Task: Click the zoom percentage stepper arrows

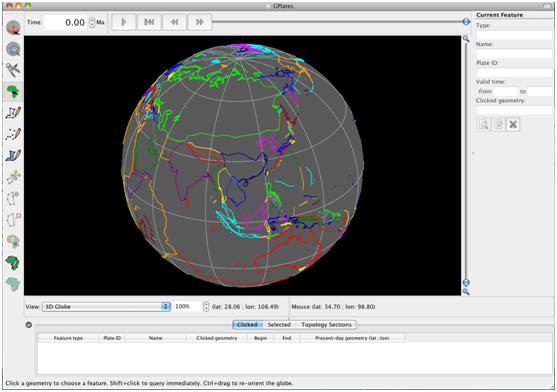Action: 206,306
